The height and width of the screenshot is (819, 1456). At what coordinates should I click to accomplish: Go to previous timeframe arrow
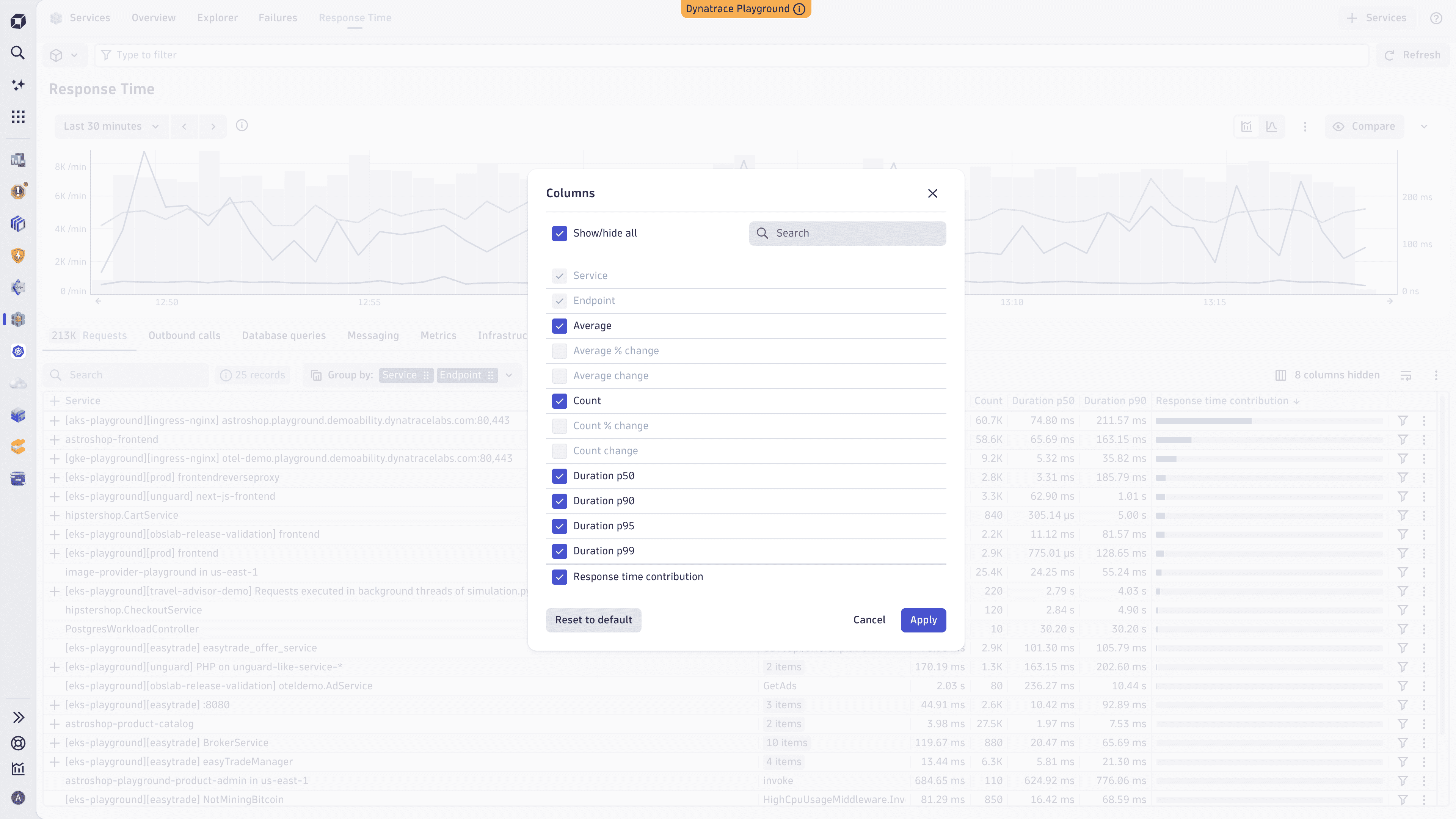[184, 127]
